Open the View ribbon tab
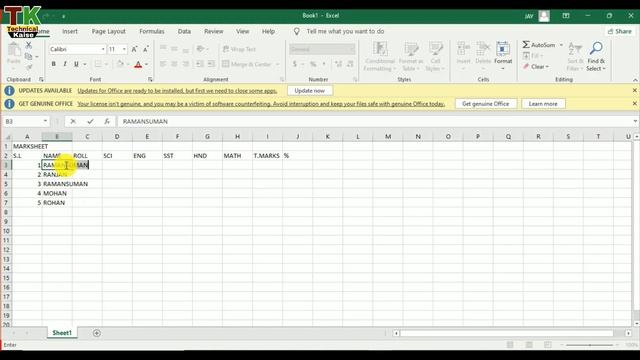 242,31
